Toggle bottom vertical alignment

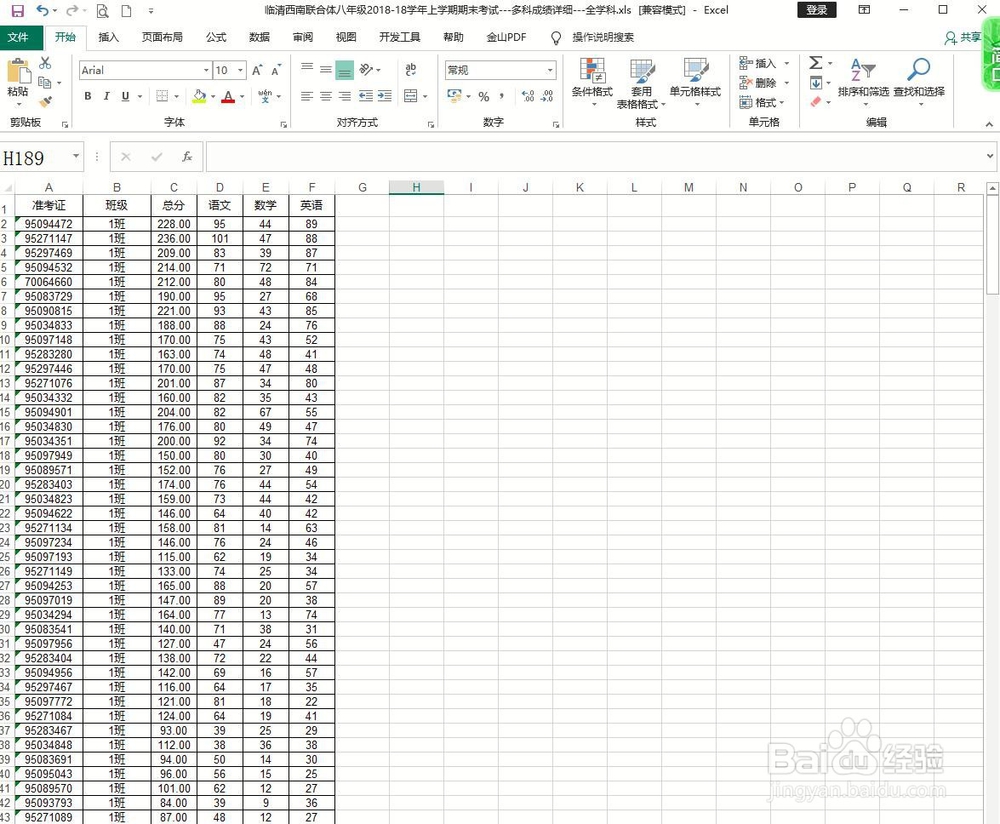344,70
